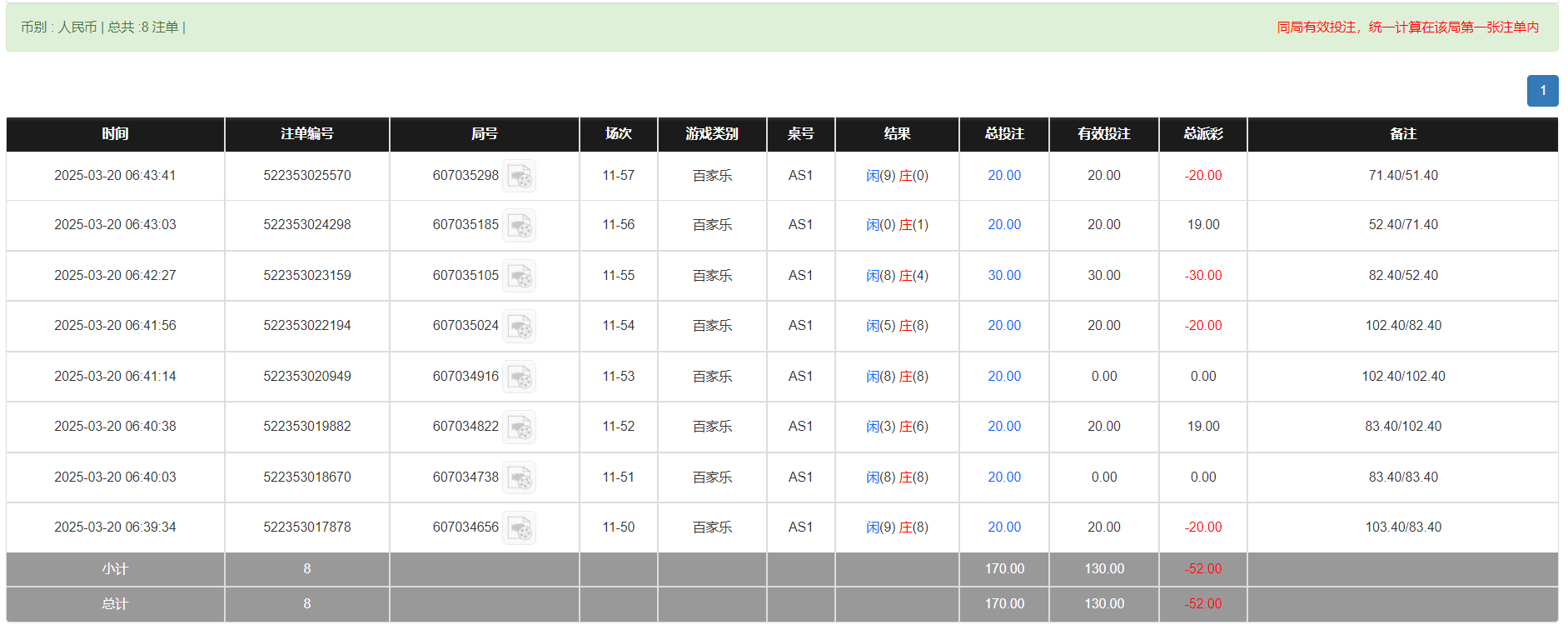This screenshot has height=640, width=1568.
Task: Open video replay icon for round 607034738
Action: 520,477
